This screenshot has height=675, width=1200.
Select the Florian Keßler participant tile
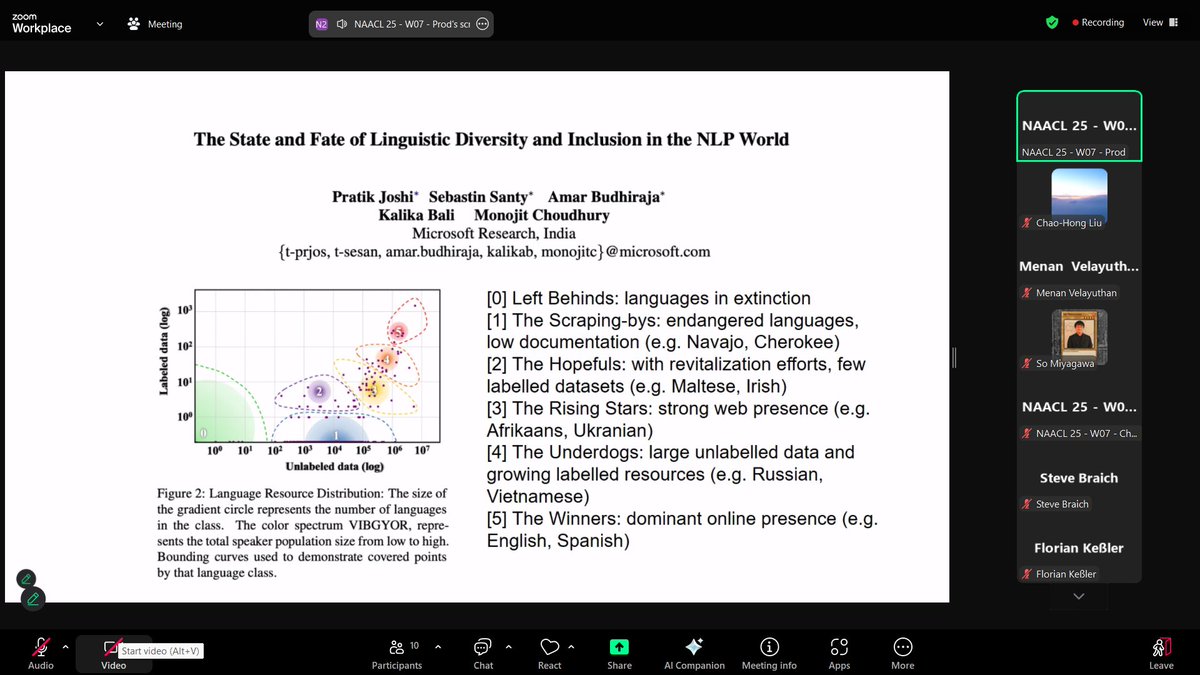[x=1079, y=548]
